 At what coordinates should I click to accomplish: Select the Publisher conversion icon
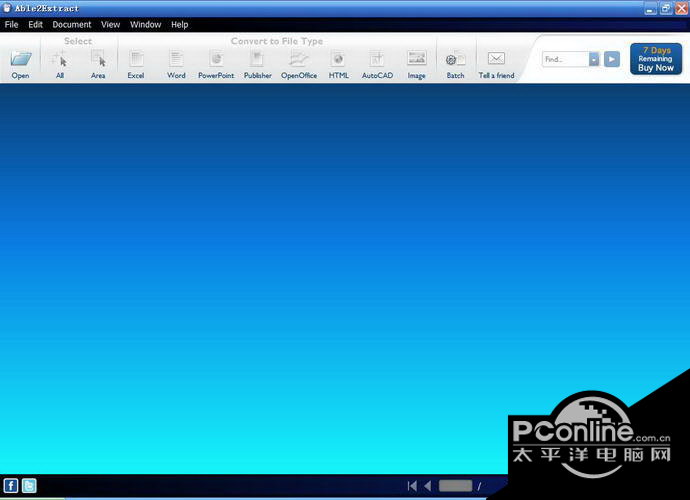pos(257,60)
